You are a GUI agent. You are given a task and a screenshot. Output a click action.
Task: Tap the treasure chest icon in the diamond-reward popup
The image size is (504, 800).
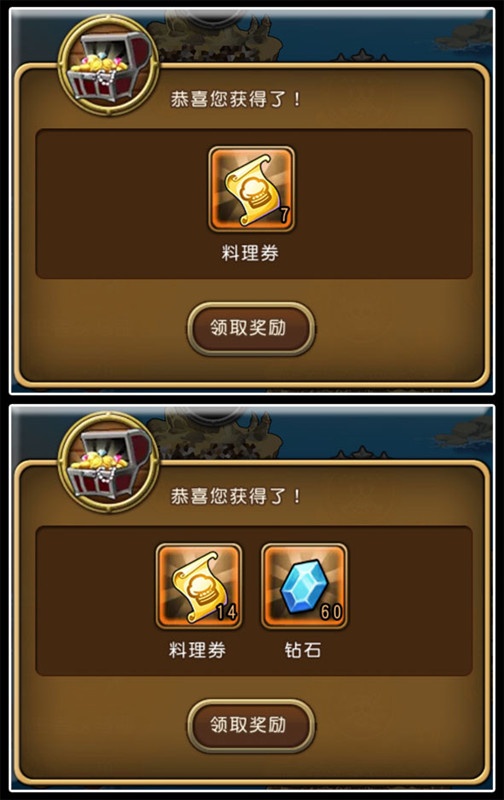109,462
